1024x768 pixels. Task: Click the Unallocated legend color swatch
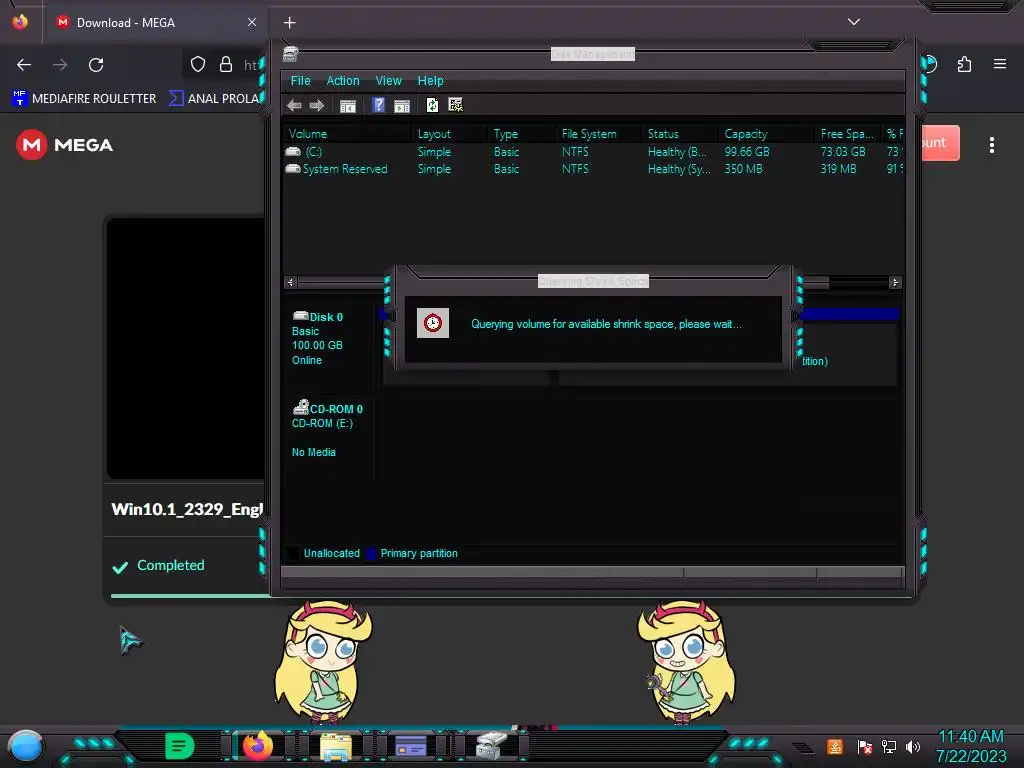[x=293, y=553]
